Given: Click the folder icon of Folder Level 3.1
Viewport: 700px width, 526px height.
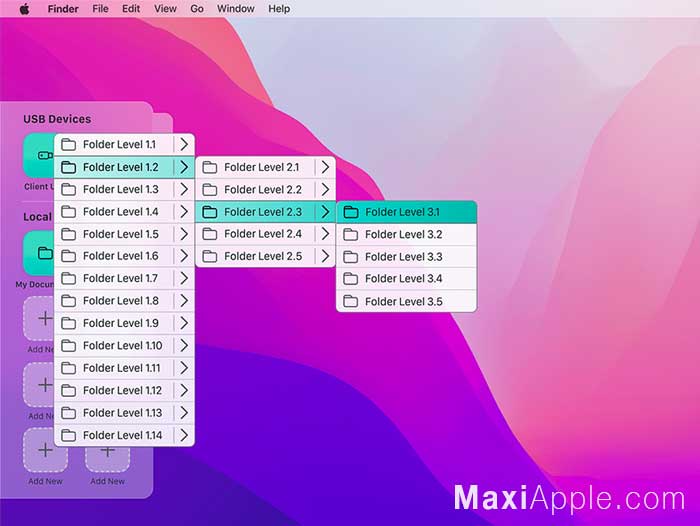Looking at the screenshot, I should tap(350, 212).
